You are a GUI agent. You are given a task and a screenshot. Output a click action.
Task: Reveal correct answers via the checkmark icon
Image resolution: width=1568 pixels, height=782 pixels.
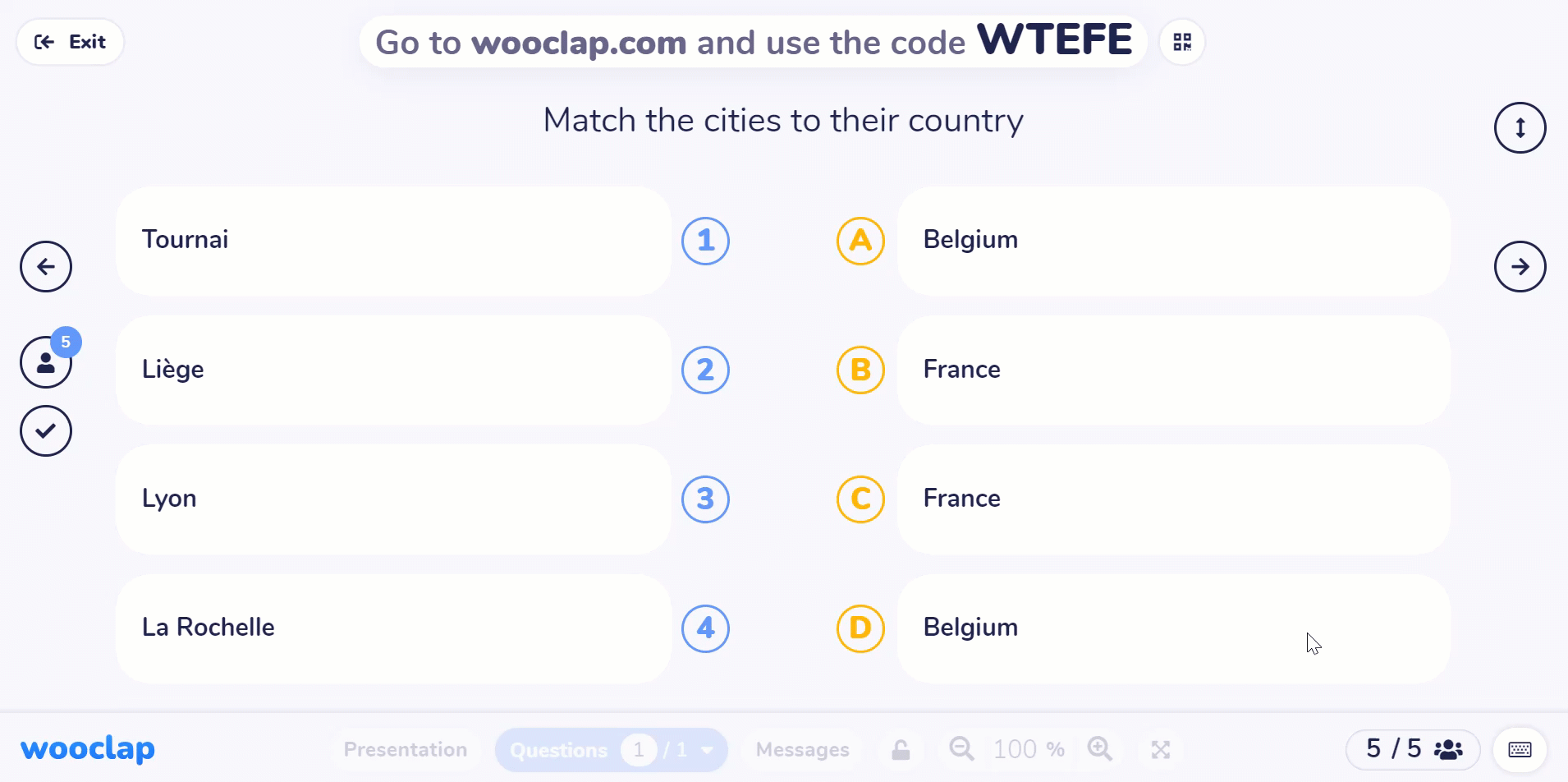[x=46, y=430]
